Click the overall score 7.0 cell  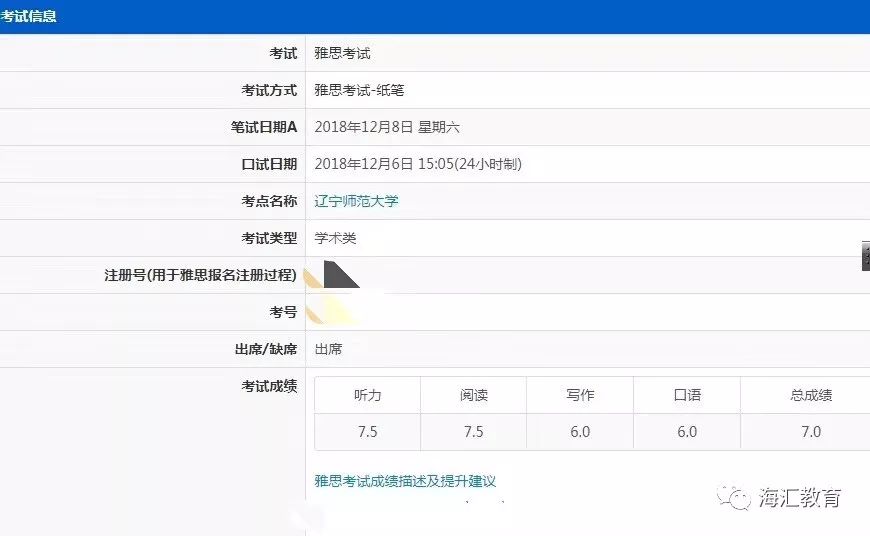click(x=810, y=432)
